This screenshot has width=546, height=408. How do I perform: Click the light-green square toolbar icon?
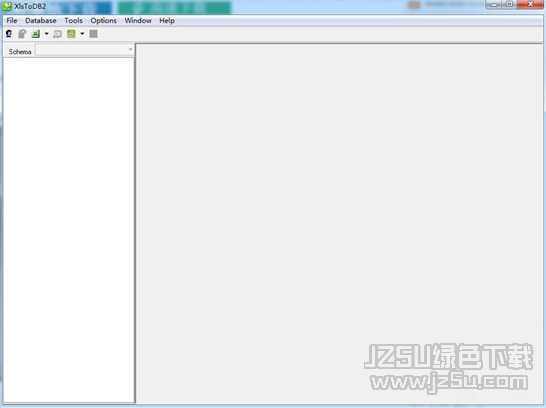71,34
